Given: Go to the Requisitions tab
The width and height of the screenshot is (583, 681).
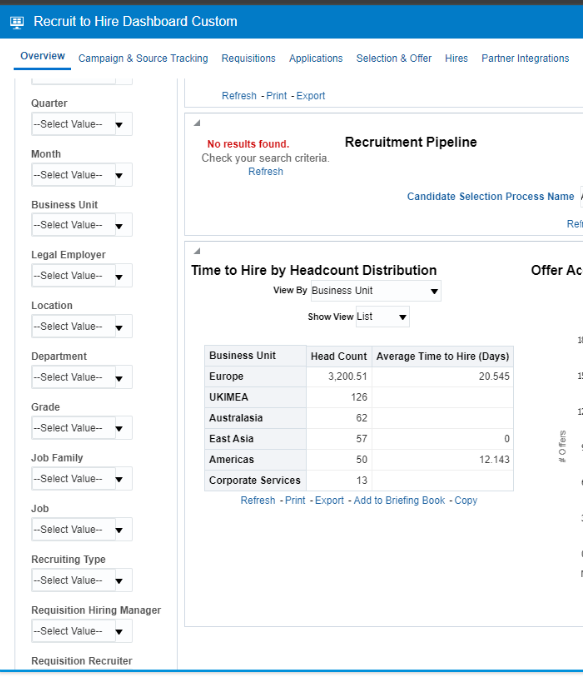Looking at the screenshot, I should [248, 58].
